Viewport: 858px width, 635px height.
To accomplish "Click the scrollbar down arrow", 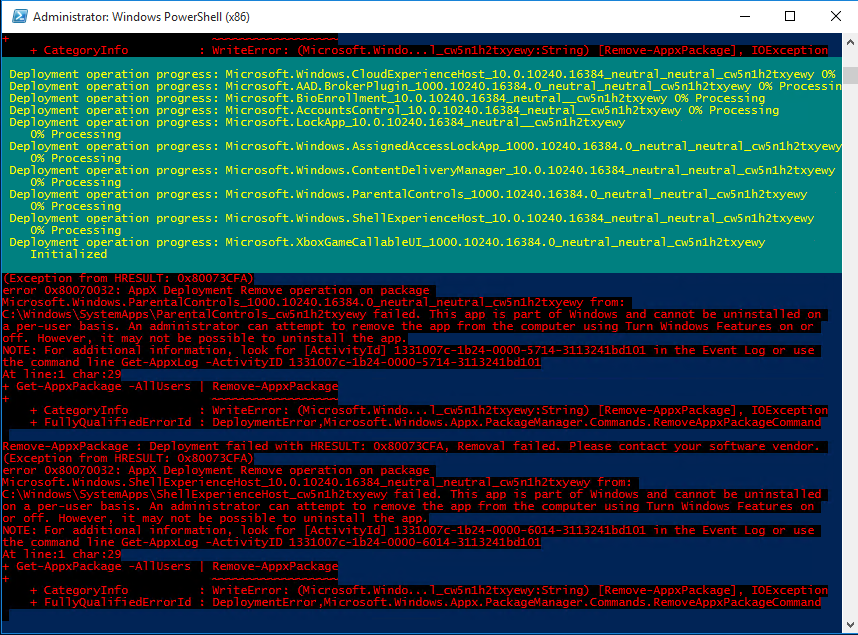I will [x=850, y=625].
